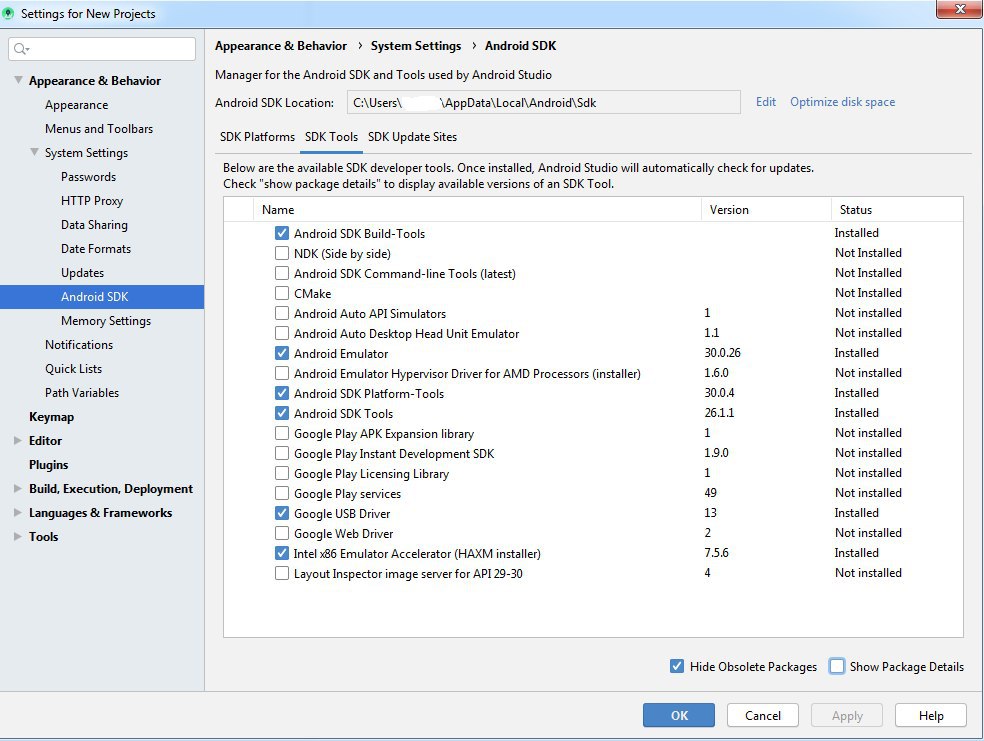
Task: Click the OK button
Action: pos(678,715)
